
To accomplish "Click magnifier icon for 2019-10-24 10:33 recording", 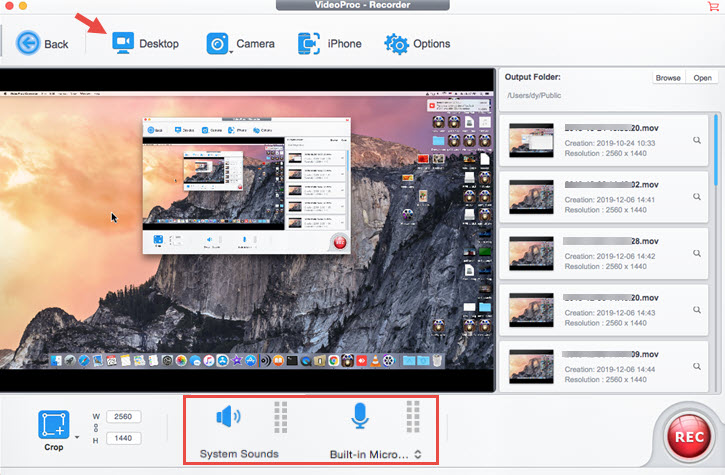I will coord(697,140).
